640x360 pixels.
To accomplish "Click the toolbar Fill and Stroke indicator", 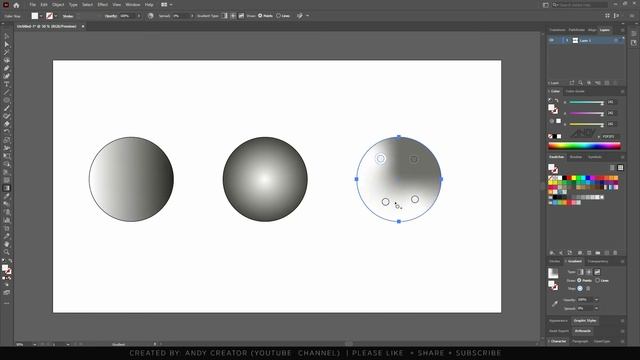I will [x=7, y=269].
